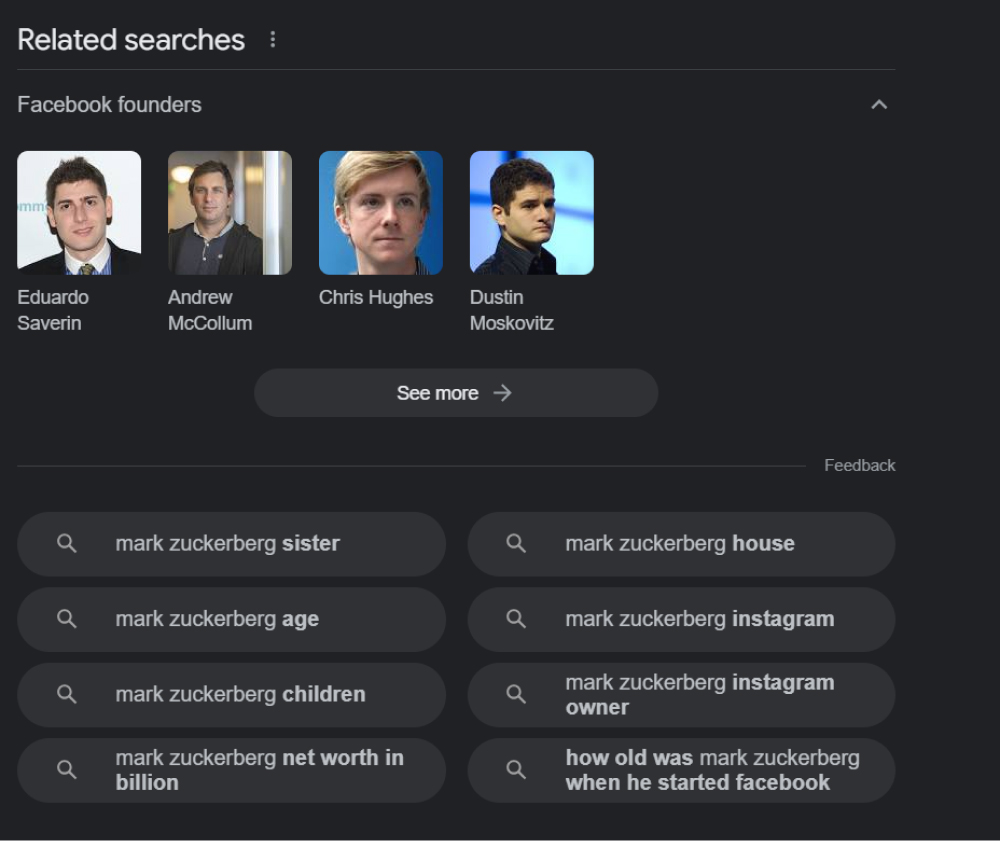This screenshot has height=841, width=1000.
Task: Open the Related searches three-dot options menu
Action: click(x=273, y=38)
